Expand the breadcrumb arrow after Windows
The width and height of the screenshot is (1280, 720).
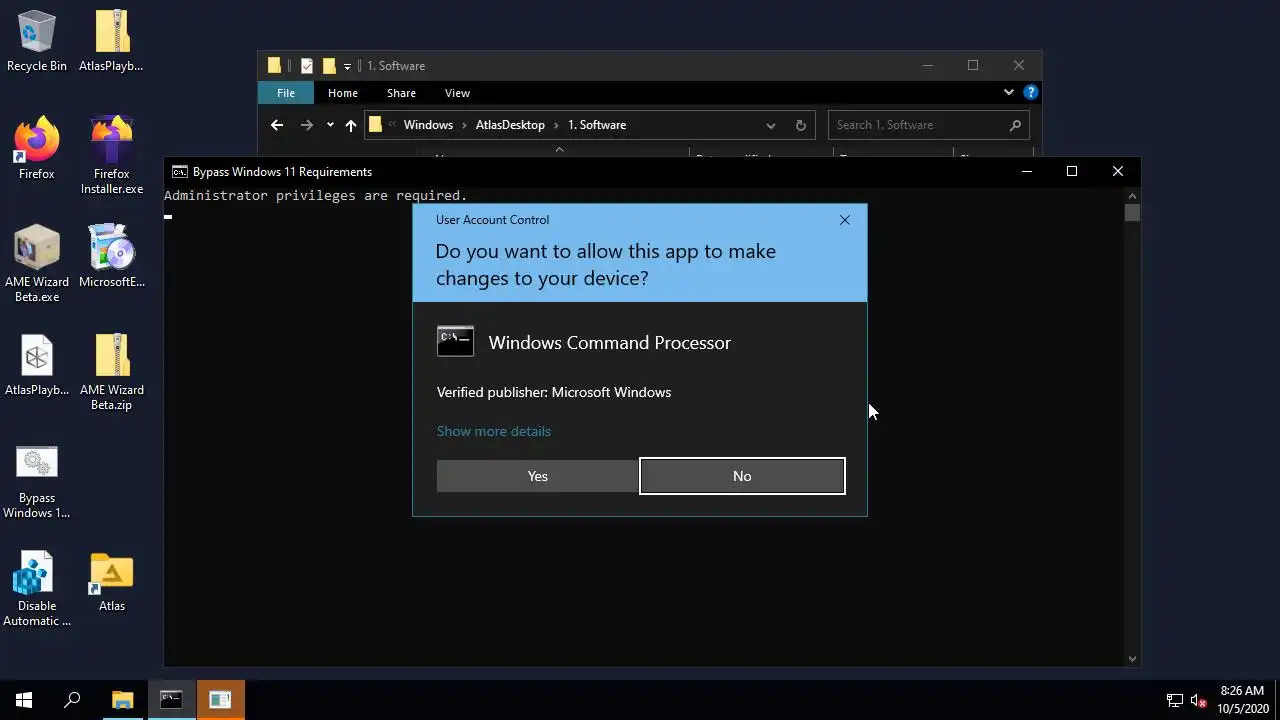465,125
